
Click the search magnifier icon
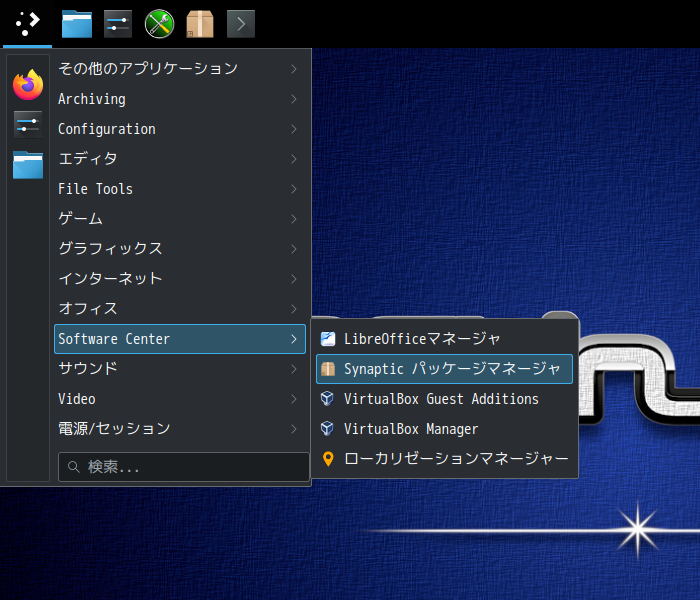(74, 467)
